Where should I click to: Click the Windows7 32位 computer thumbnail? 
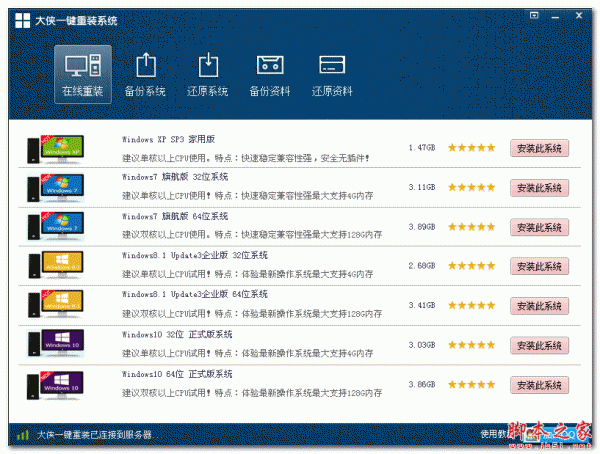(x=55, y=188)
